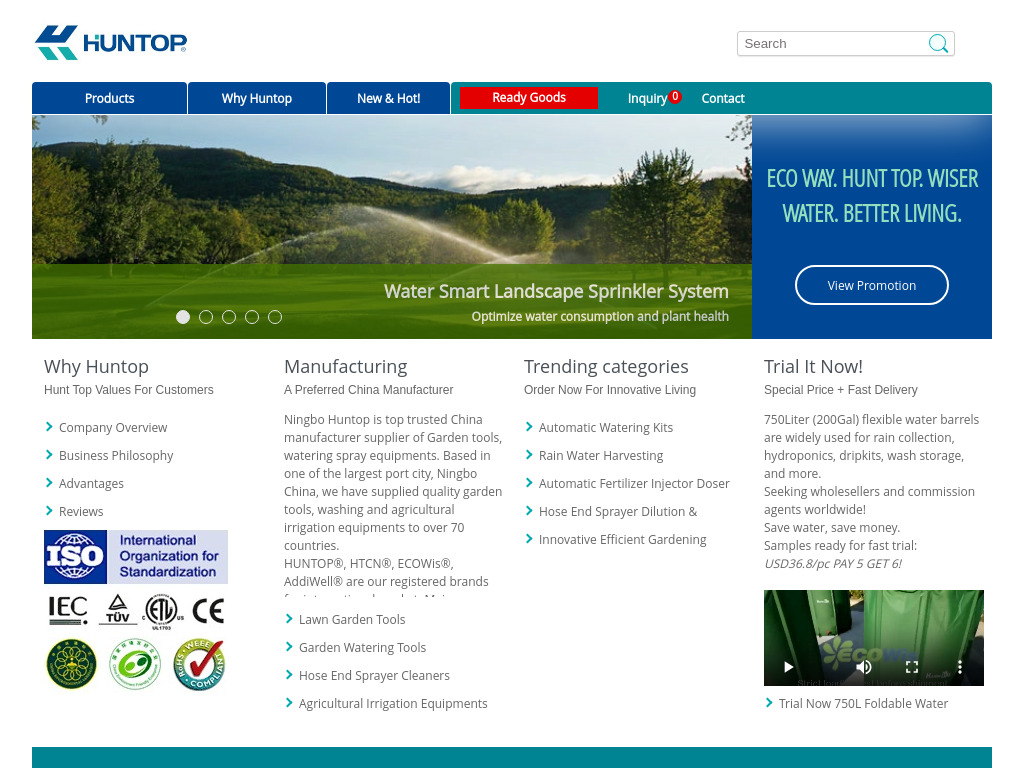Click the chevron beside Lawn Garden Tools

289,619
